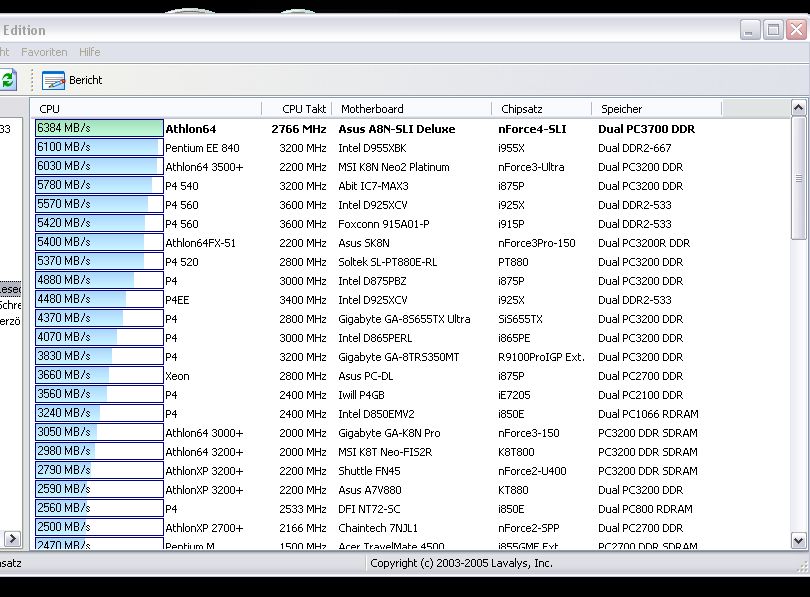Image resolution: width=810 pixels, height=597 pixels.
Task: Select the P4EE entry
Action: click(177, 300)
